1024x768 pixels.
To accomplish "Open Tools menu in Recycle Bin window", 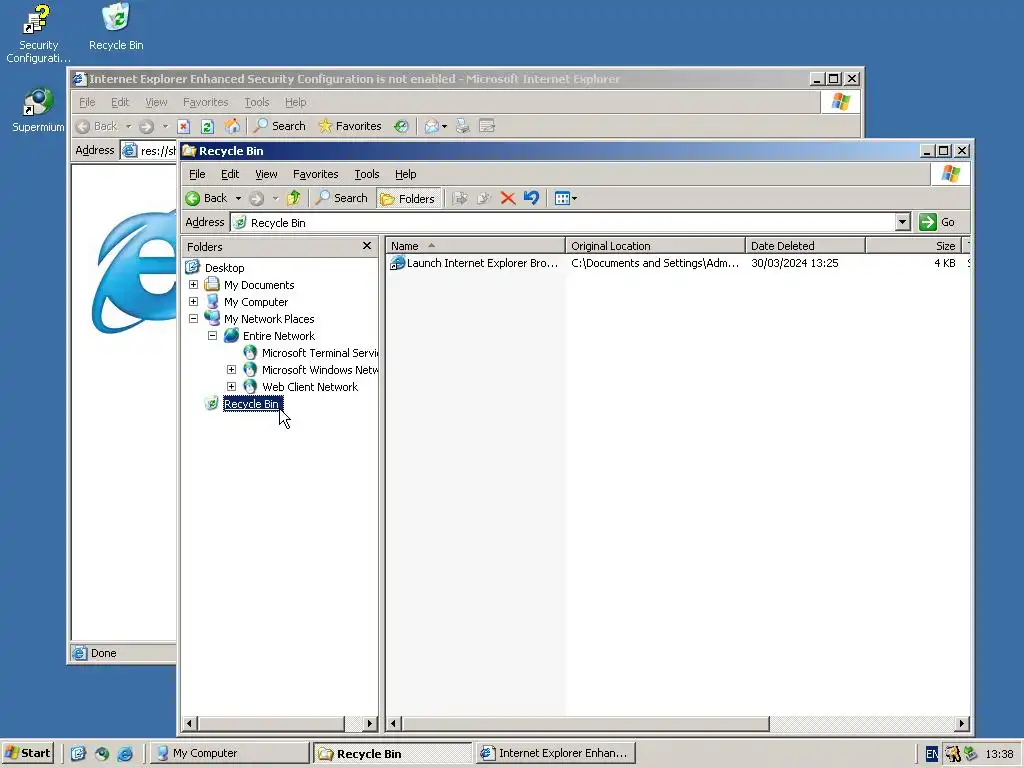I will (x=366, y=174).
